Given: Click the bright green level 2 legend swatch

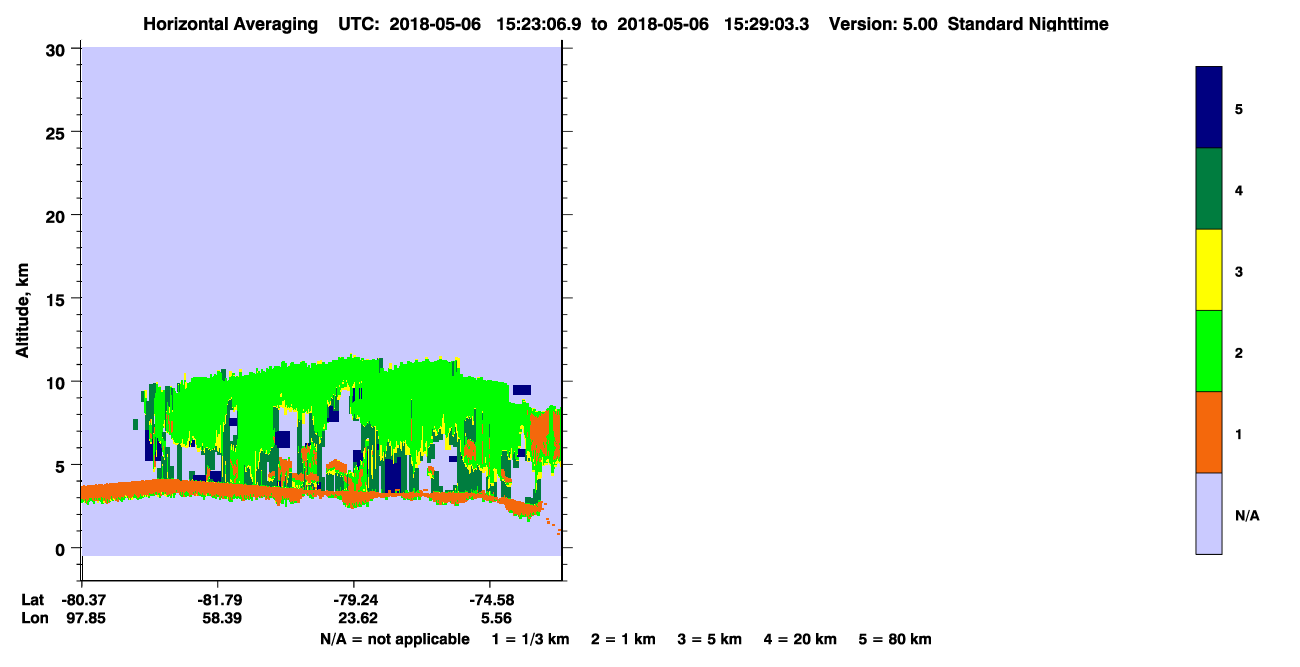Looking at the screenshot, I should (x=1208, y=351).
